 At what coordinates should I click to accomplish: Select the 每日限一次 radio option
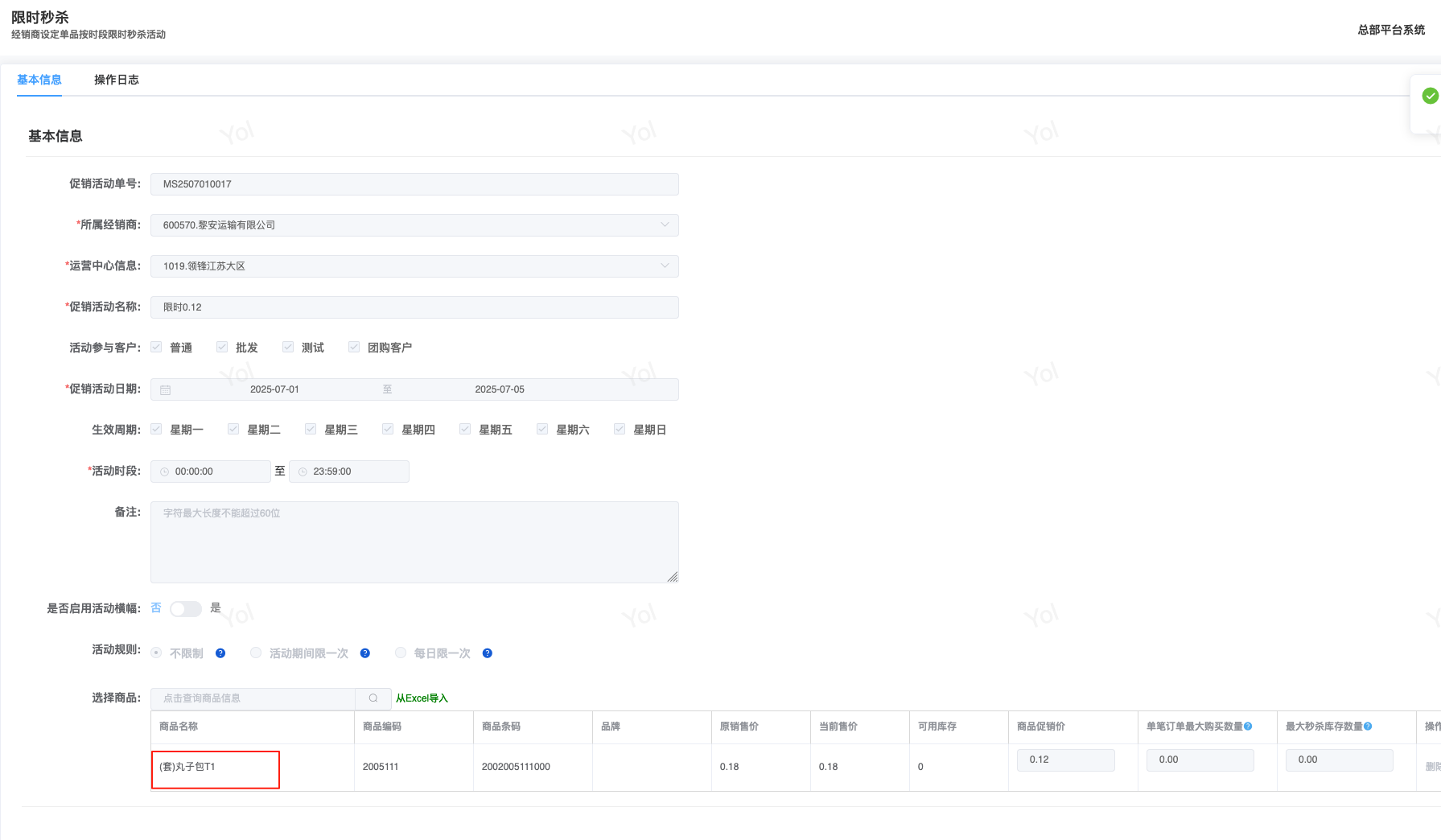(x=401, y=653)
